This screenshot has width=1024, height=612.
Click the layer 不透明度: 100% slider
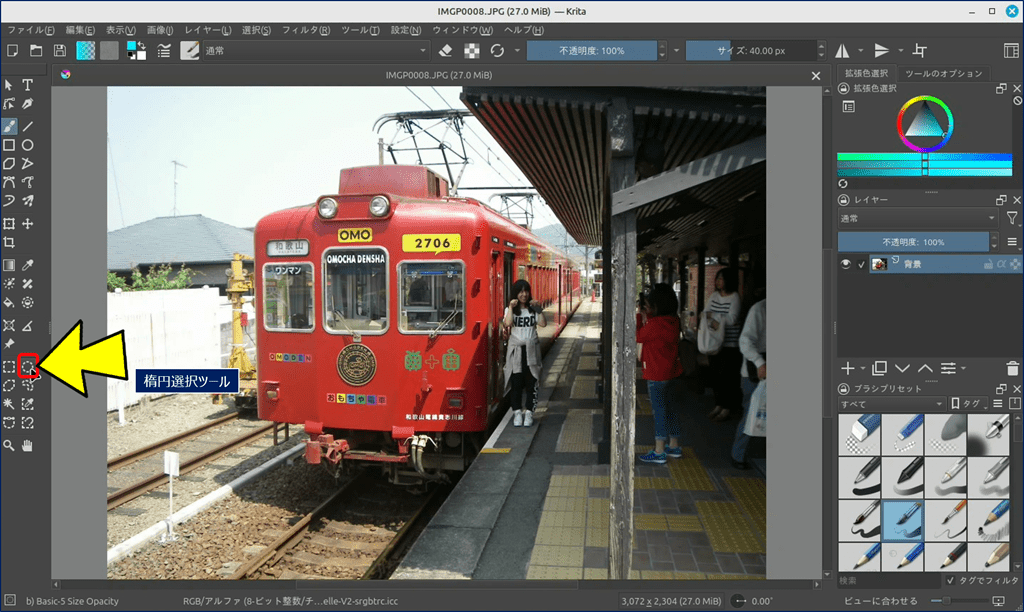tap(912, 242)
